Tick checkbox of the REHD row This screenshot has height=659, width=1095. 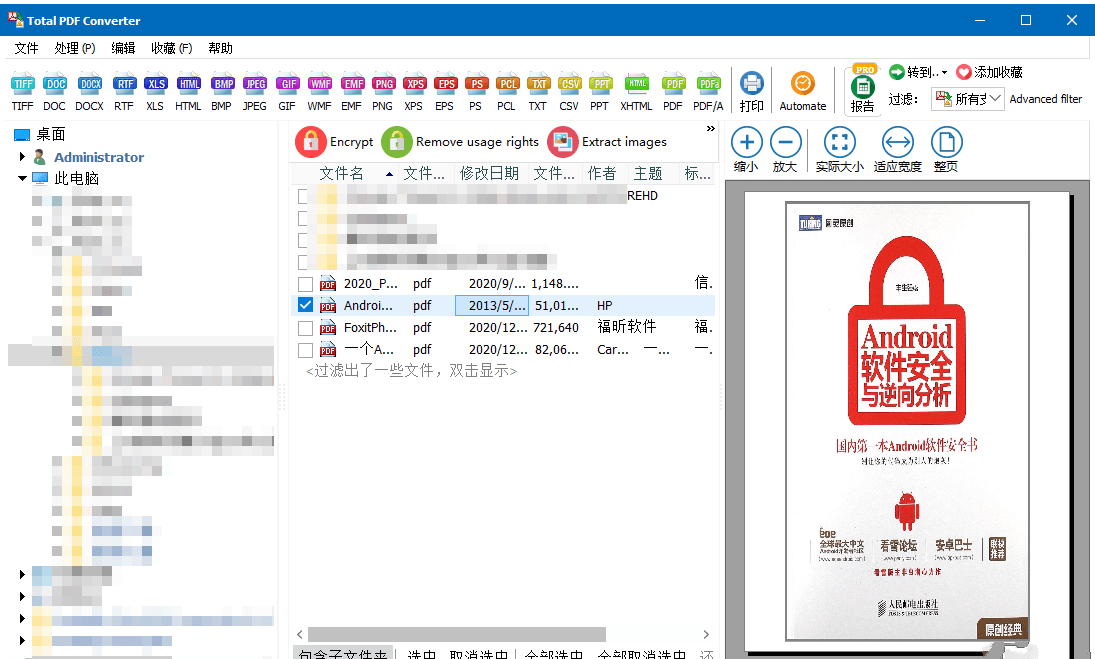tap(303, 196)
